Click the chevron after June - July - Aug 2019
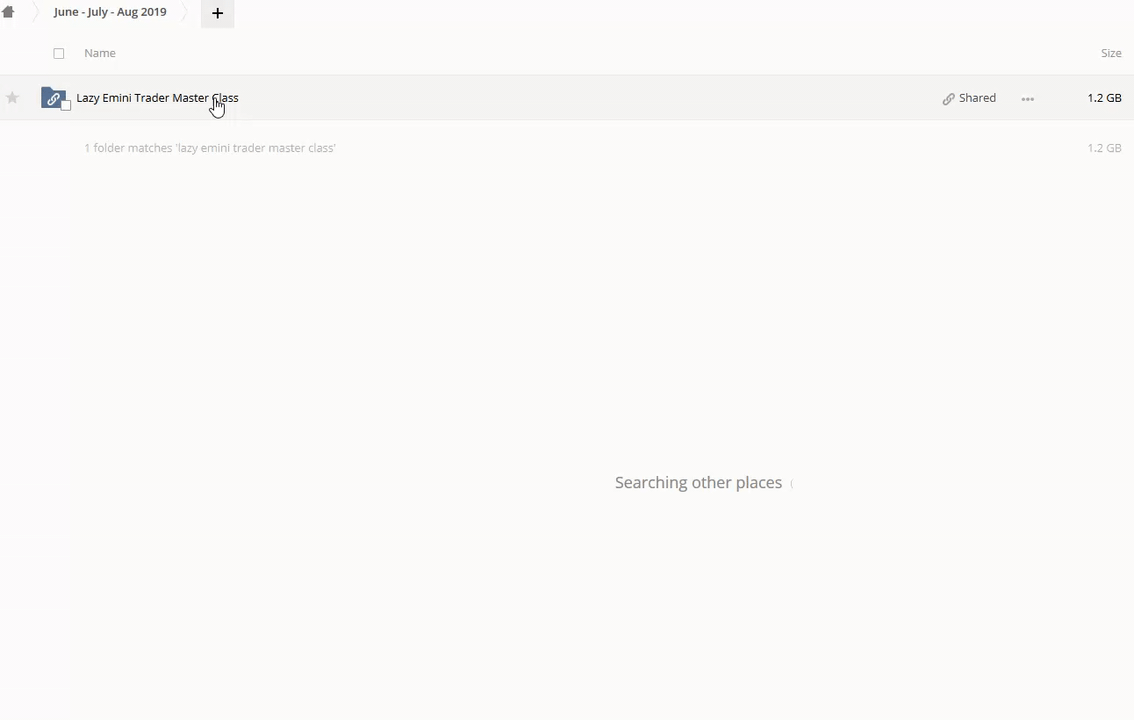 [185, 12]
